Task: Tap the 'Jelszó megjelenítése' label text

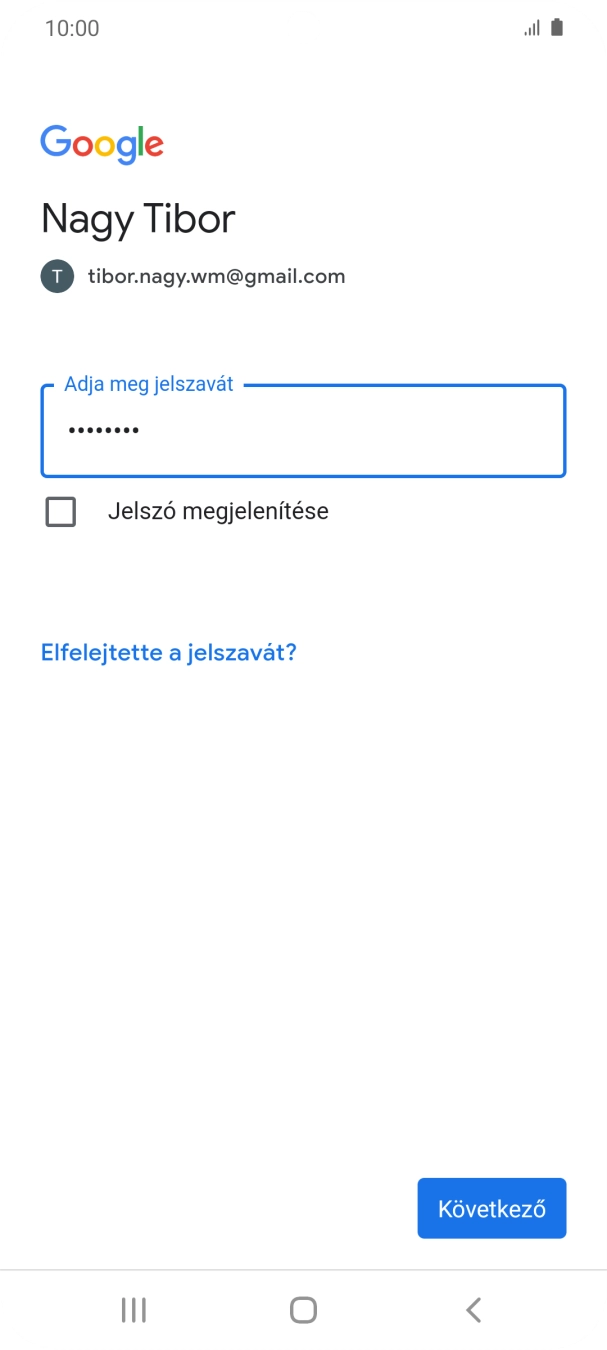Action: click(218, 512)
